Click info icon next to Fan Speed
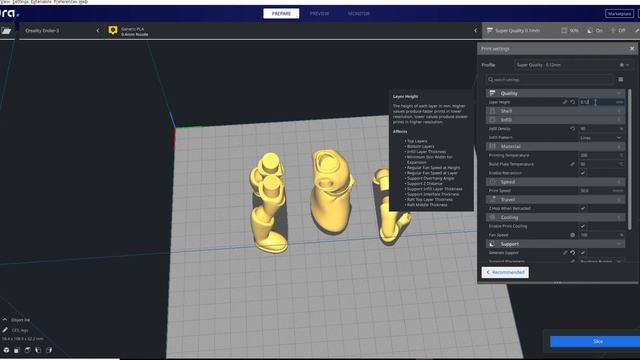This screenshot has height=360, width=640. click(x=573, y=235)
